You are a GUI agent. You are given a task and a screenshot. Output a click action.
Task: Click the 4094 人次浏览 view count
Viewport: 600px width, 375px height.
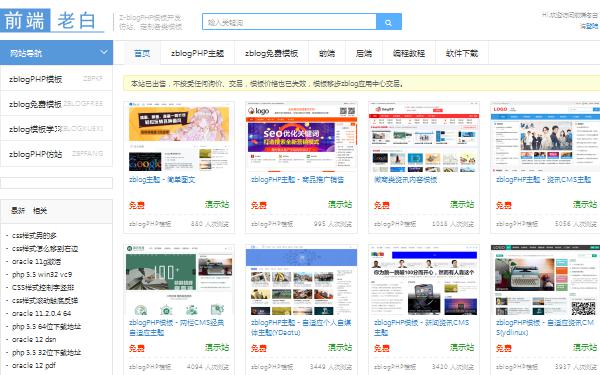tap(208, 367)
